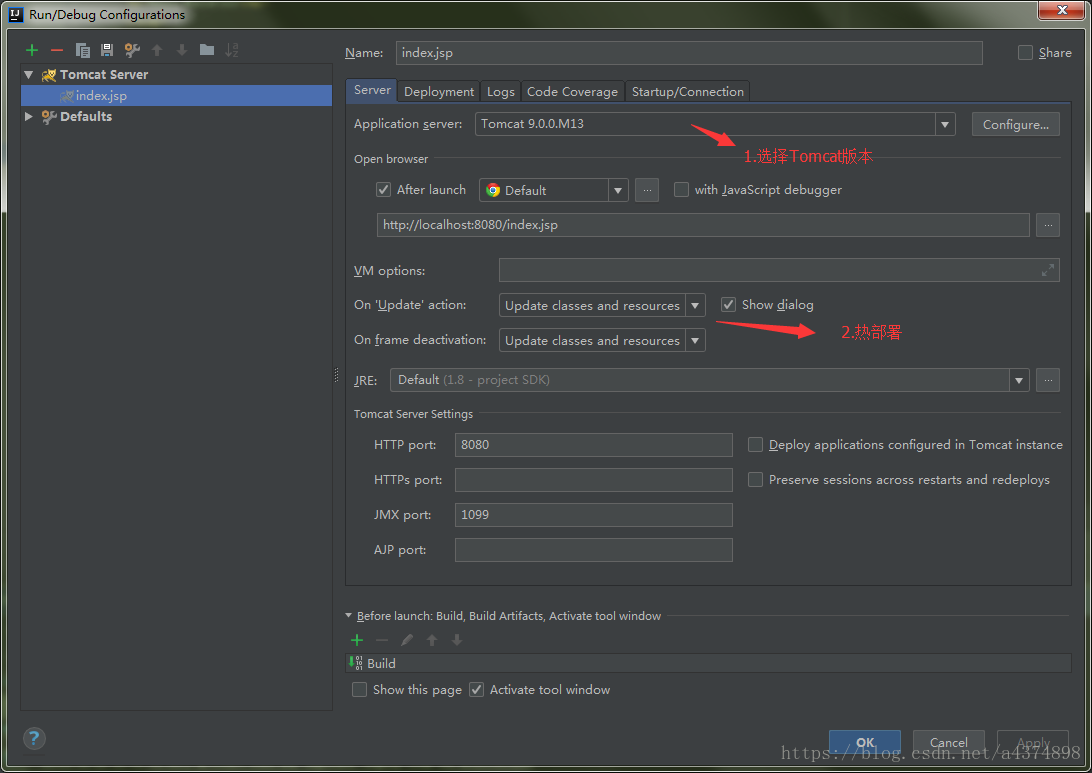Screen dimensions: 1092x773
Task: Open URL ellipsis button beside localhost address
Action: pyautogui.click(x=1048, y=225)
